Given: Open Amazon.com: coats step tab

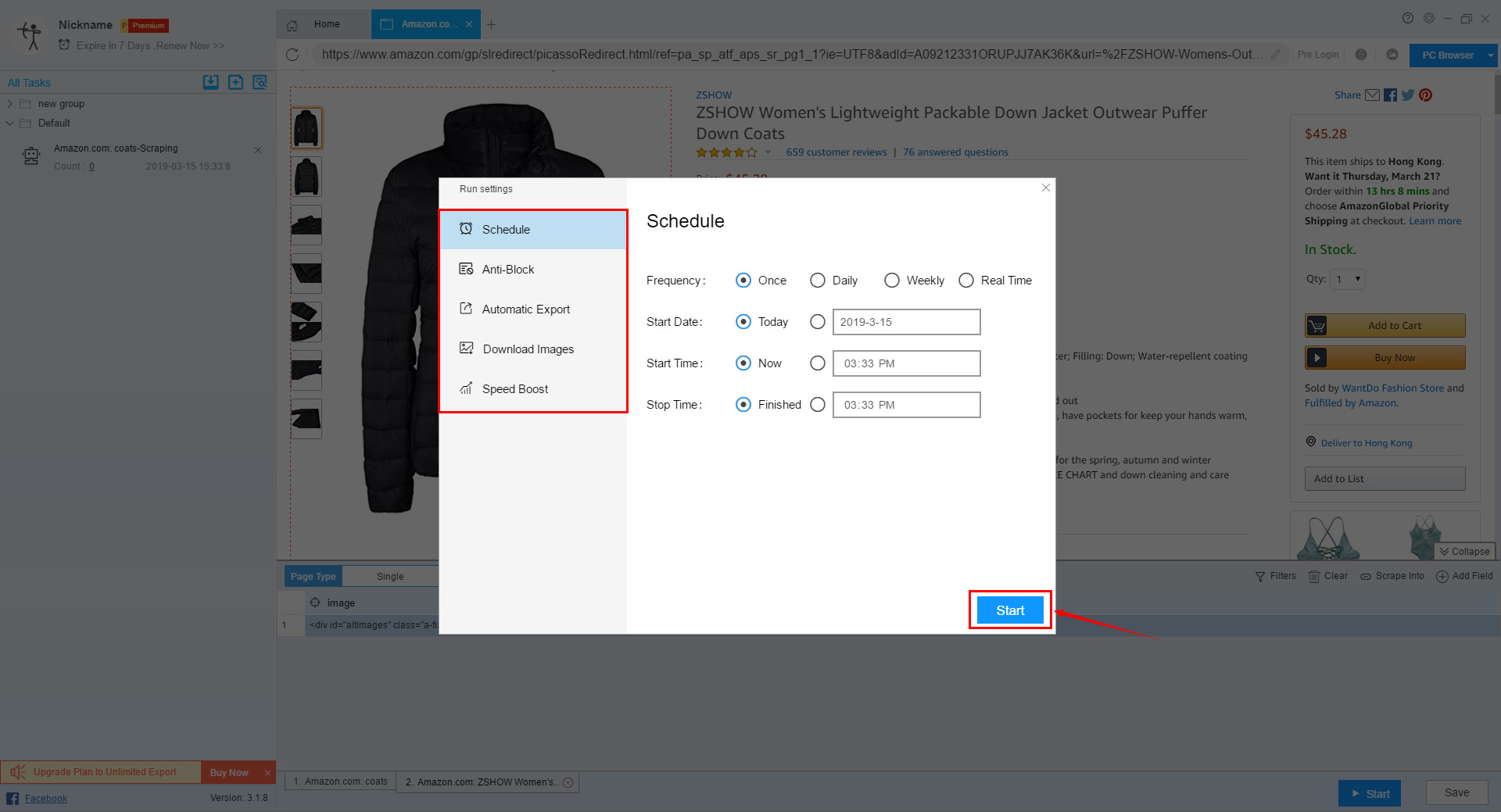Looking at the screenshot, I should tap(341, 782).
